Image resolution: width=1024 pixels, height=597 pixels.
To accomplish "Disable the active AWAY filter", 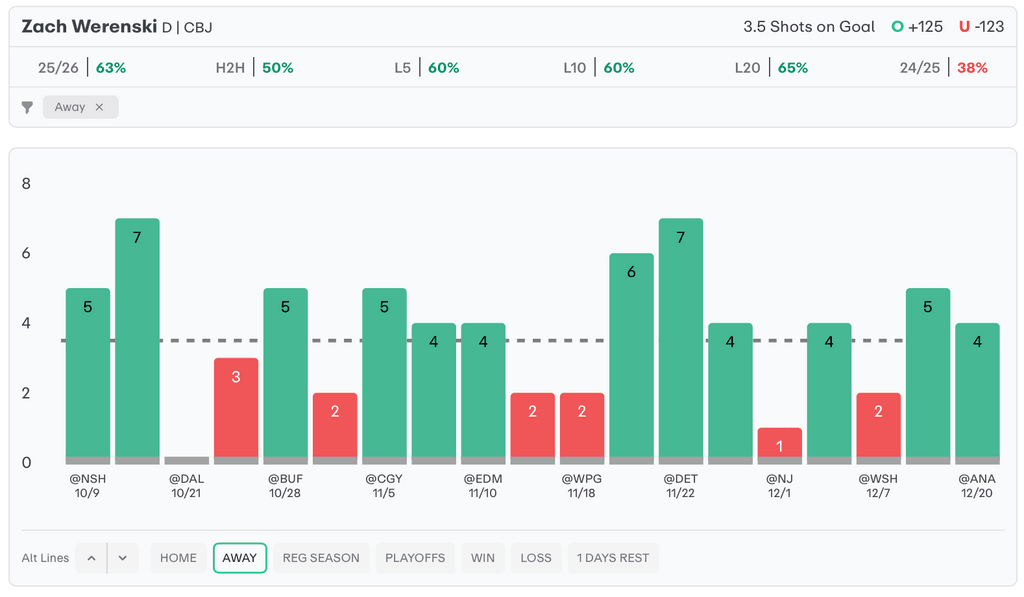I will [x=240, y=558].
